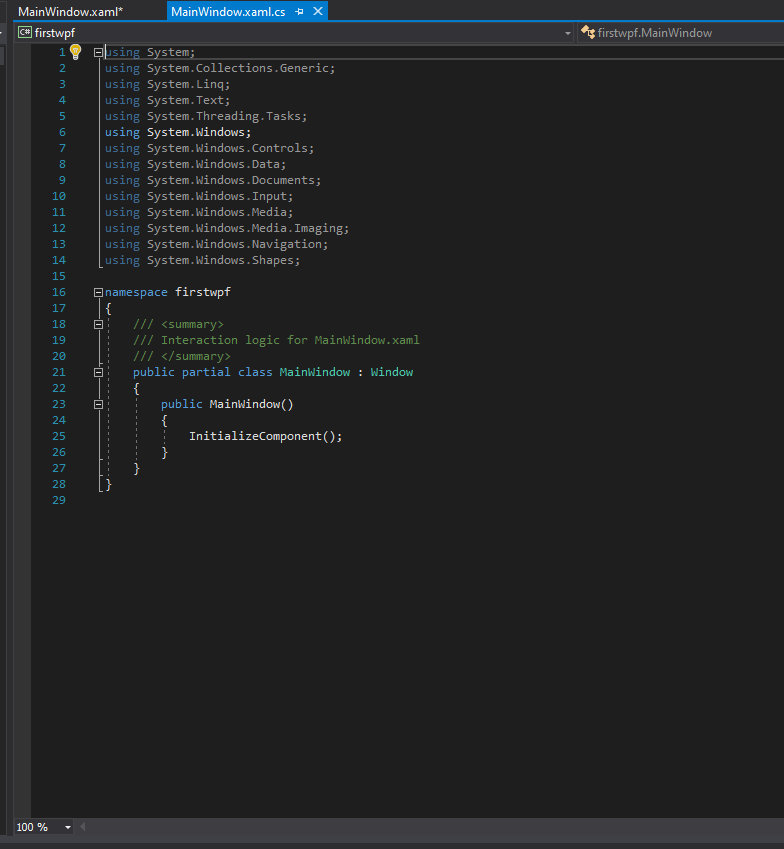Viewport: 784px width, 849px height.
Task: Click line number 29 in the margin
Action: 58,500
